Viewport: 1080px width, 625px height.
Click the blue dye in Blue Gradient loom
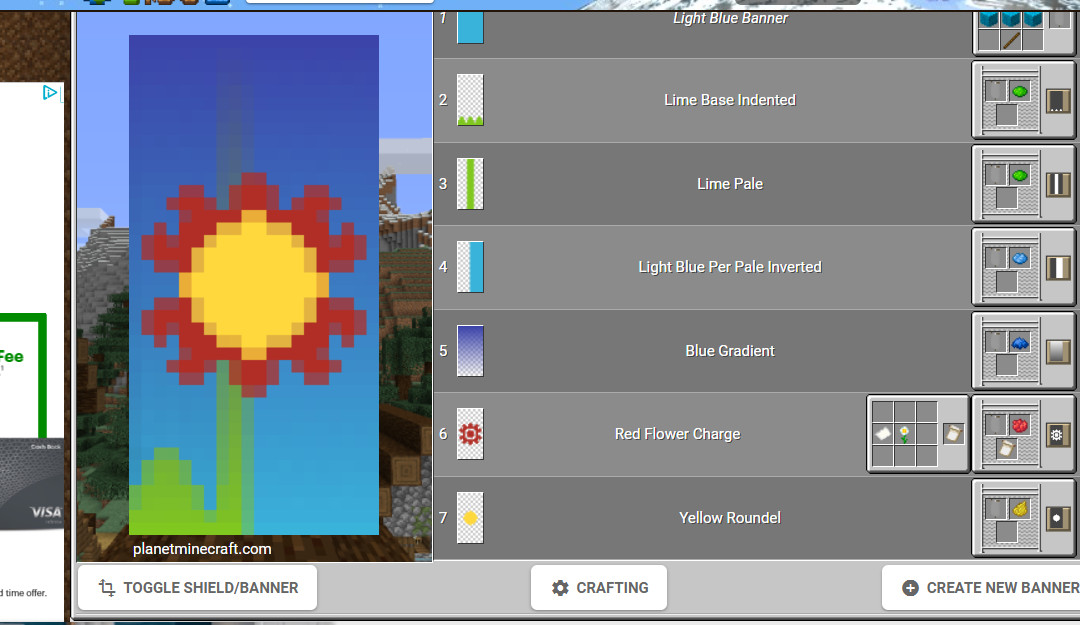[1020, 342]
